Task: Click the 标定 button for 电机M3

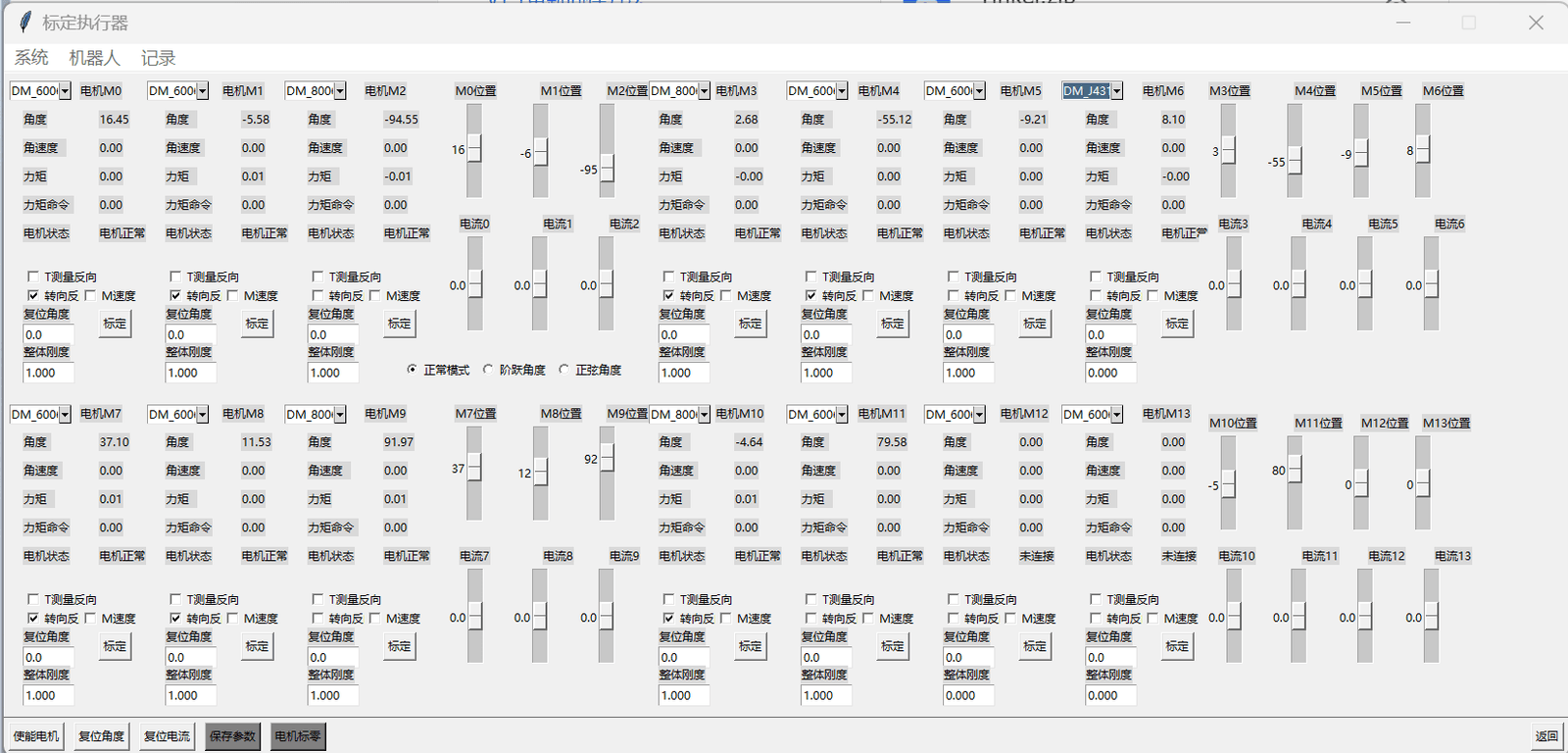Action: coord(751,324)
